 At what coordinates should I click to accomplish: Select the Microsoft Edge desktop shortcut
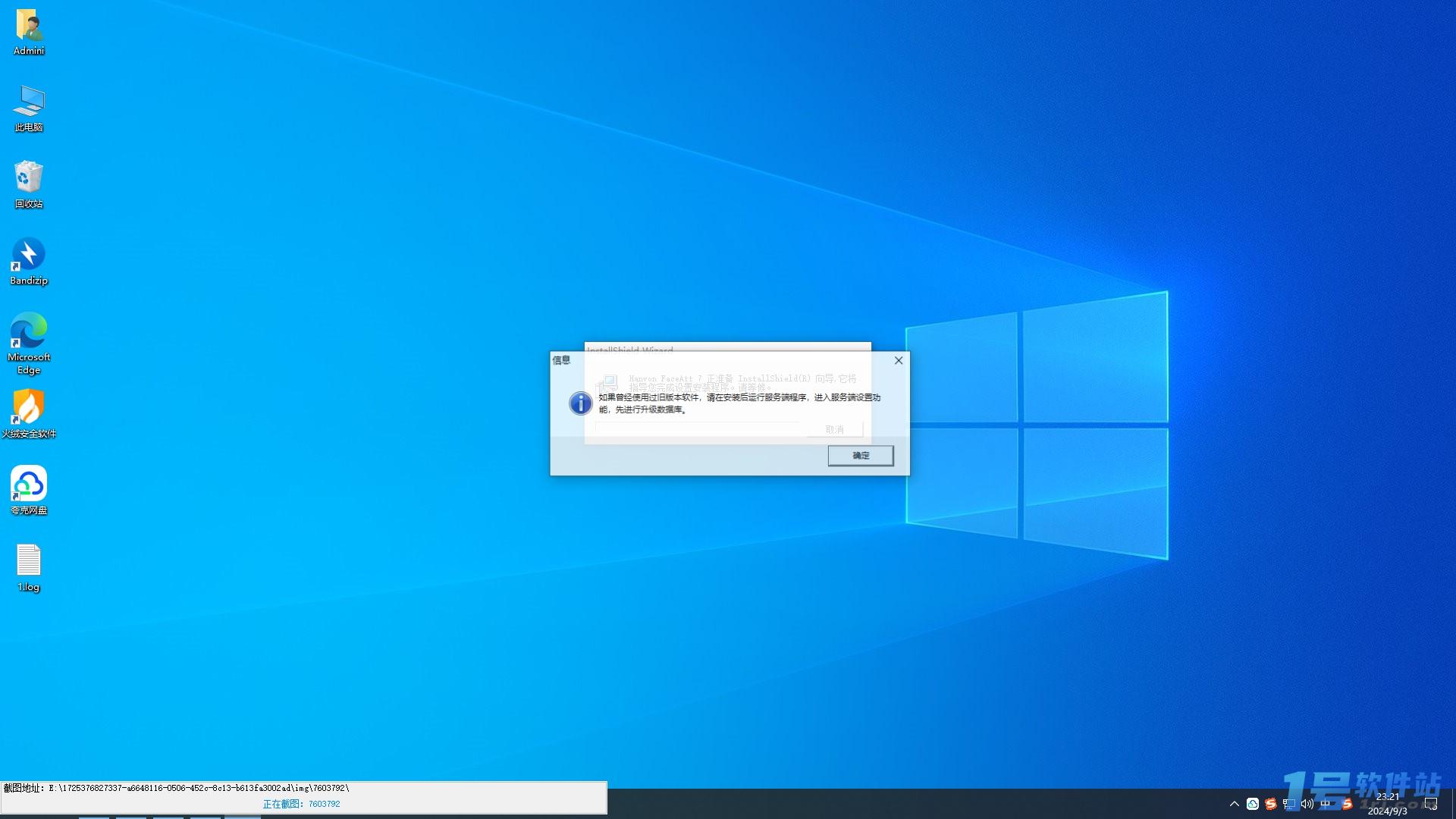[29, 343]
